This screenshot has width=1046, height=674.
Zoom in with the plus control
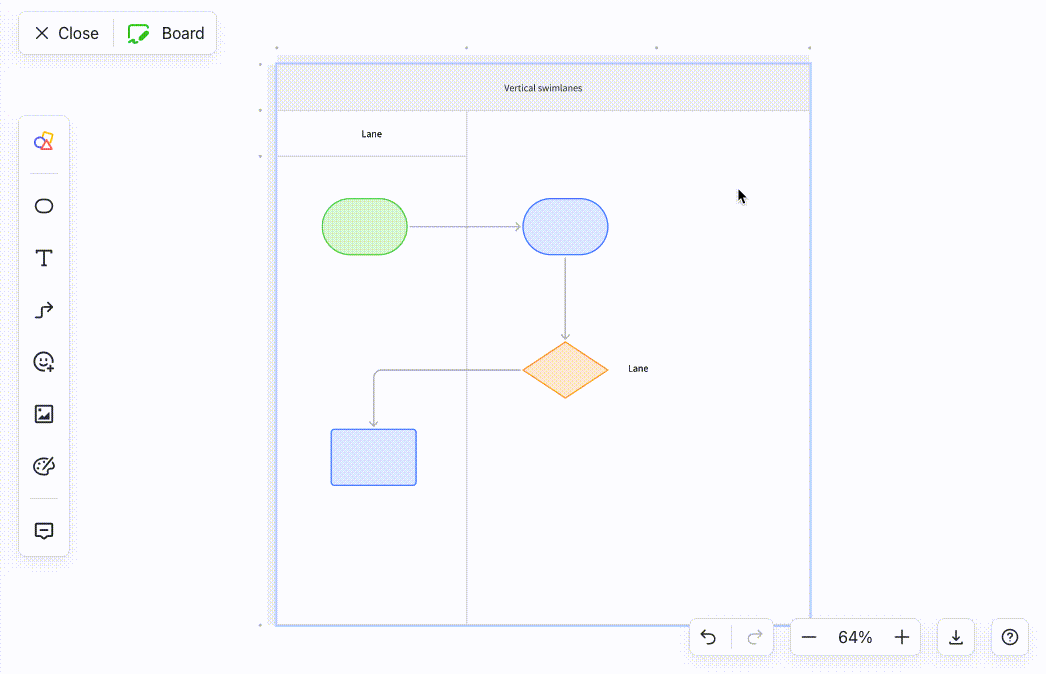click(901, 637)
